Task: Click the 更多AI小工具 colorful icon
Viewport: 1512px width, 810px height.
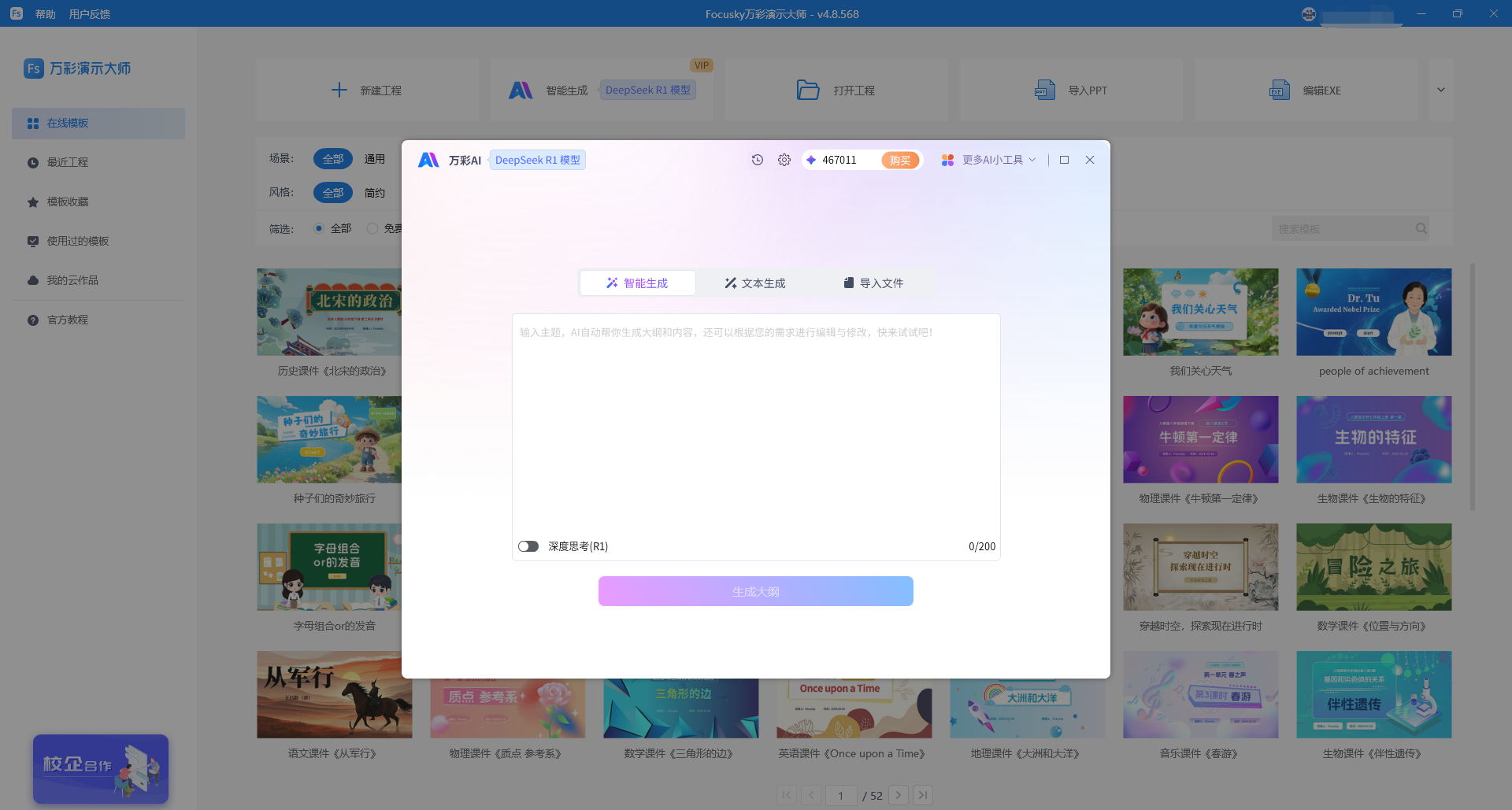Action: click(x=948, y=160)
